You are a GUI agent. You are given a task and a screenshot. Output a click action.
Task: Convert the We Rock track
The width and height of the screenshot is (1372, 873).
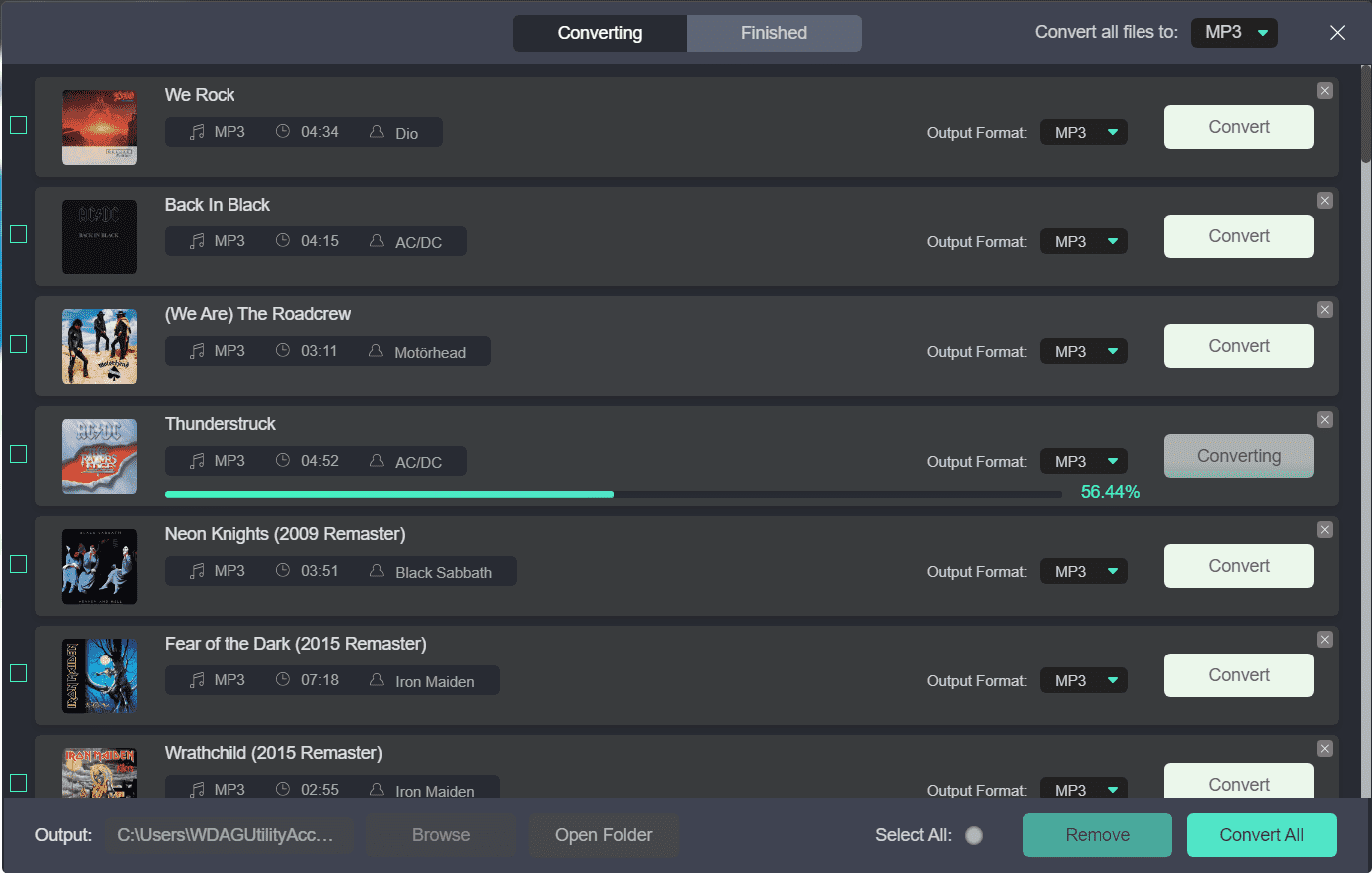pyautogui.click(x=1239, y=127)
